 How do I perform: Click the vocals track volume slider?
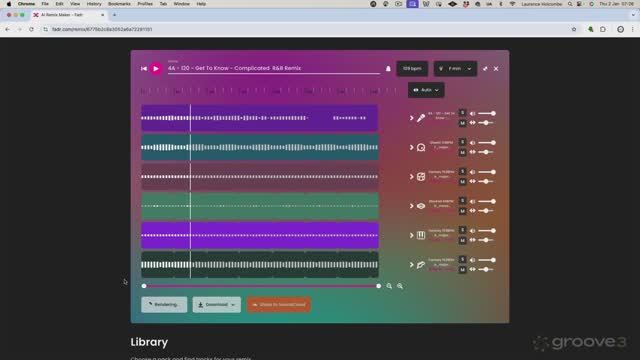487,113
